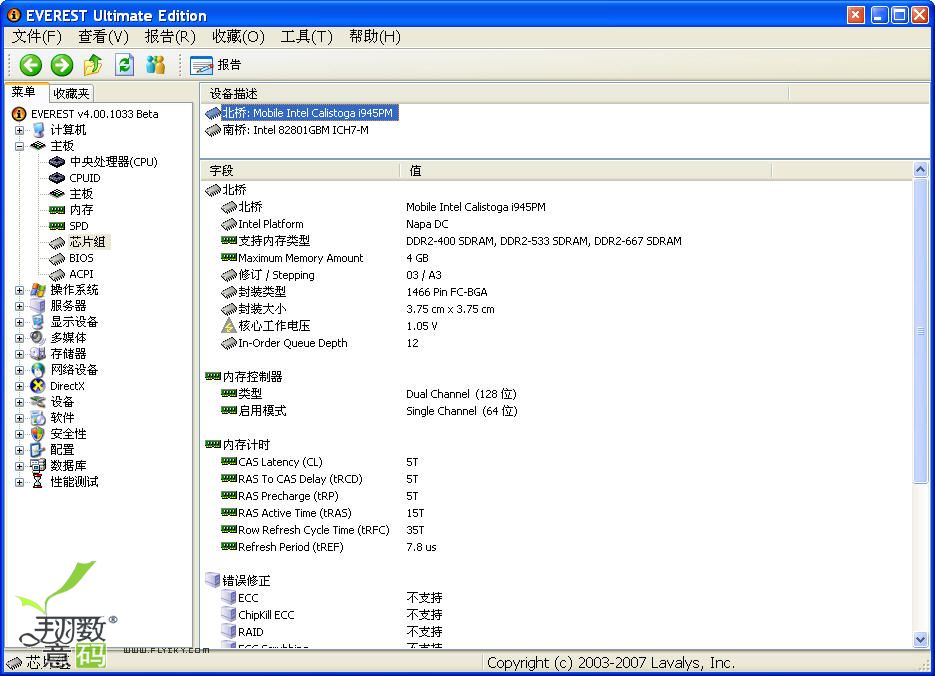
Task: Expand the 计算机 tree node
Action: [20, 130]
